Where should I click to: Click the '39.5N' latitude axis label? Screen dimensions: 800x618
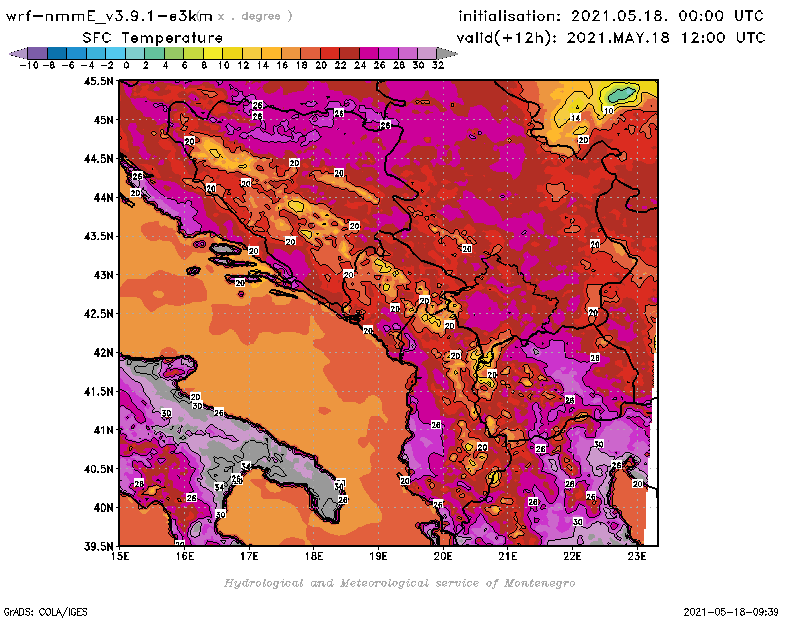(x=98, y=547)
